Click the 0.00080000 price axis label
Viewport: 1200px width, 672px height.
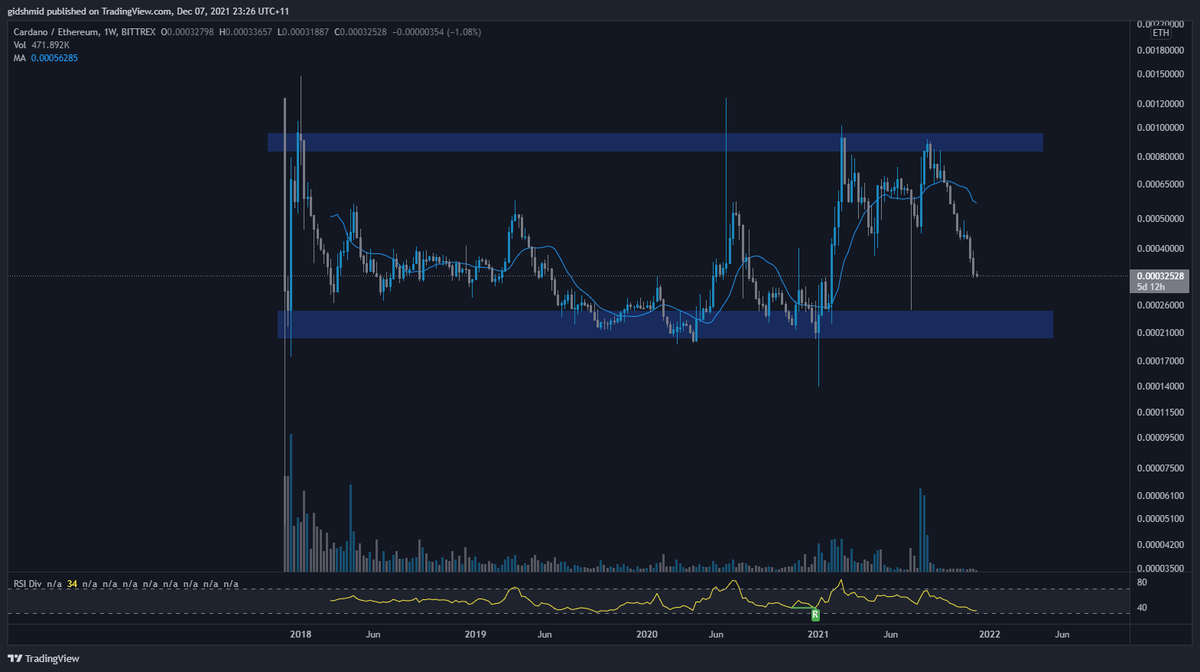click(1160, 157)
